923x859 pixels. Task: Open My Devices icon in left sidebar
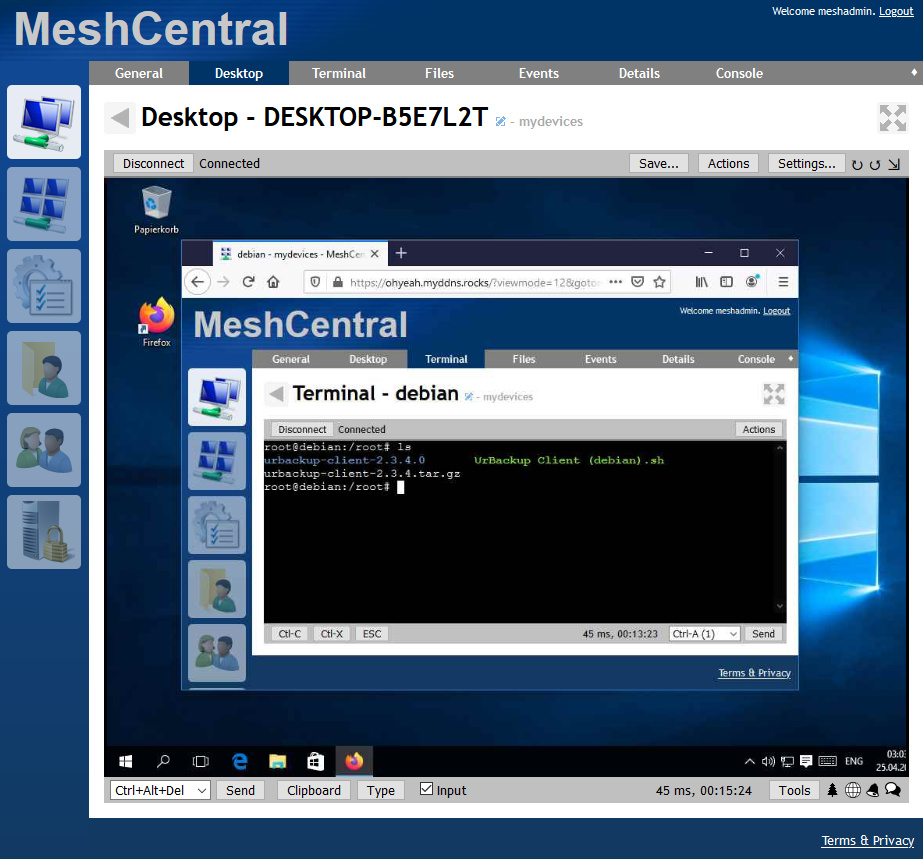pos(44,122)
